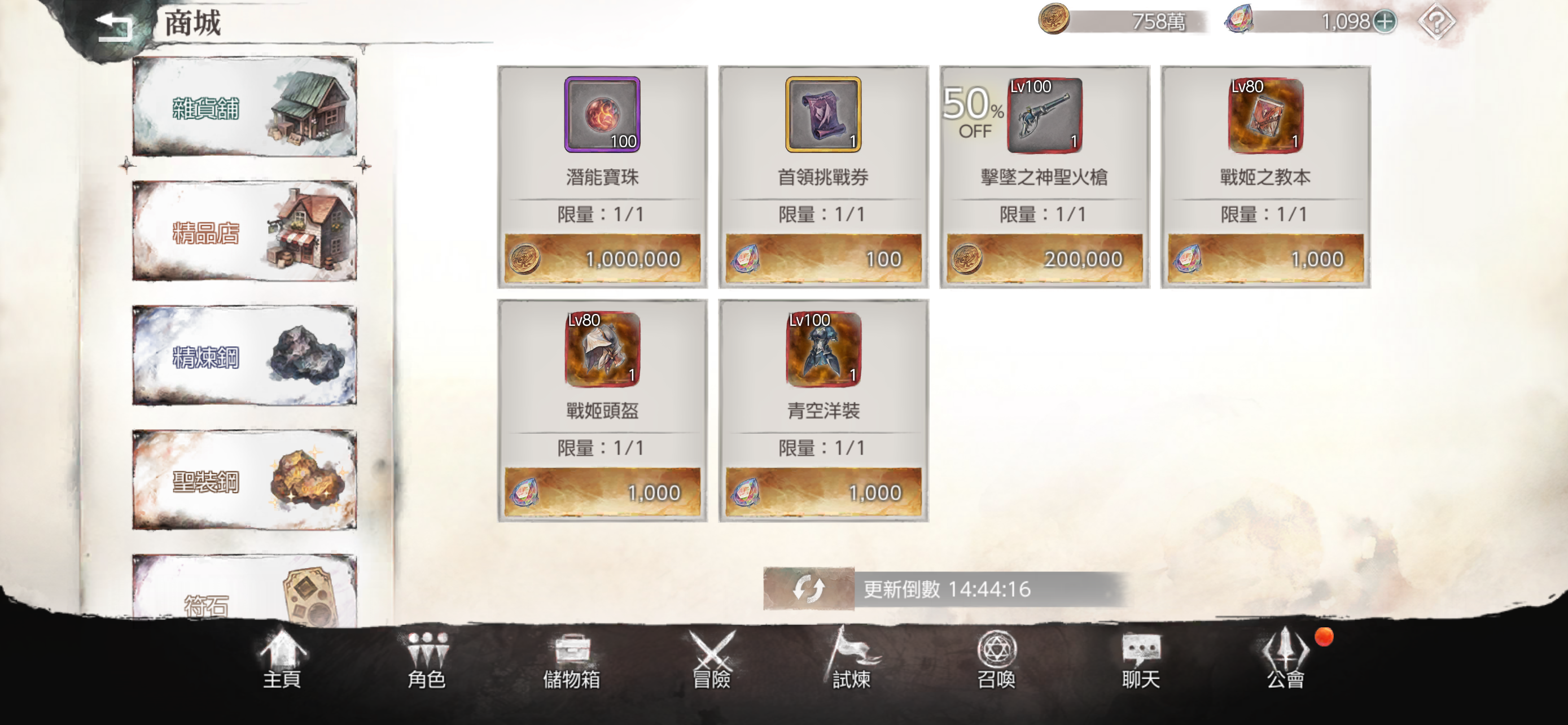Switch to the 精品店 shop tab

coord(245,232)
